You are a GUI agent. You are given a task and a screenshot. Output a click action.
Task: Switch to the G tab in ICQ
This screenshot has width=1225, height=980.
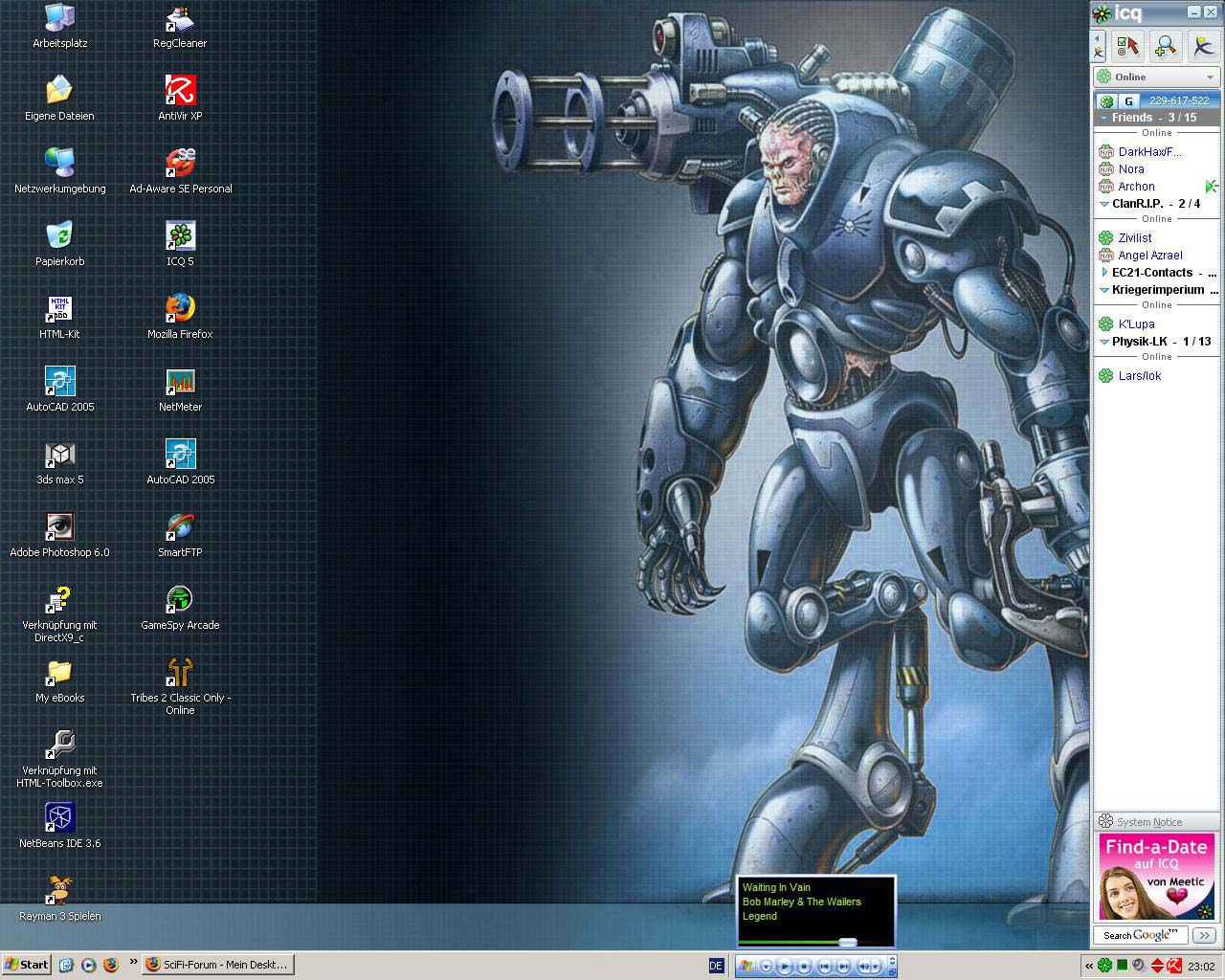tap(1128, 100)
